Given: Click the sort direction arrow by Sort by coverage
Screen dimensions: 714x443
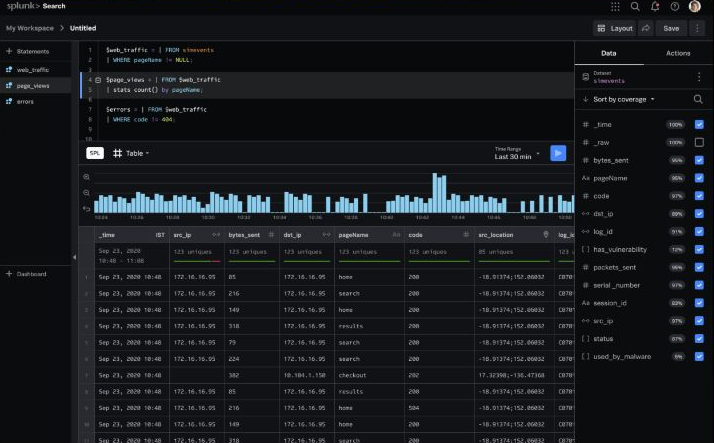Looking at the screenshot, I should click(586, 99).
